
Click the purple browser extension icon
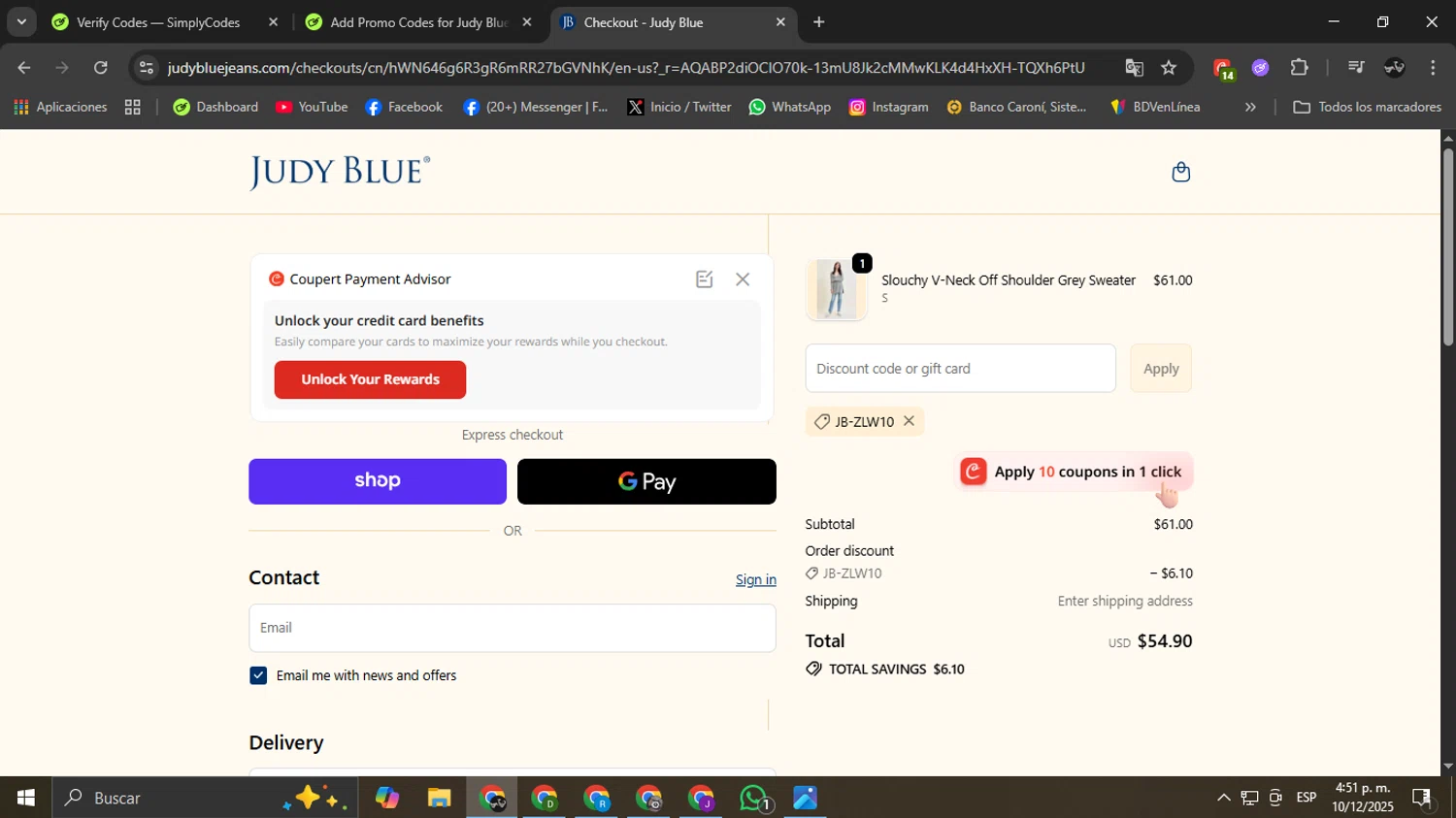point(1260,68)
